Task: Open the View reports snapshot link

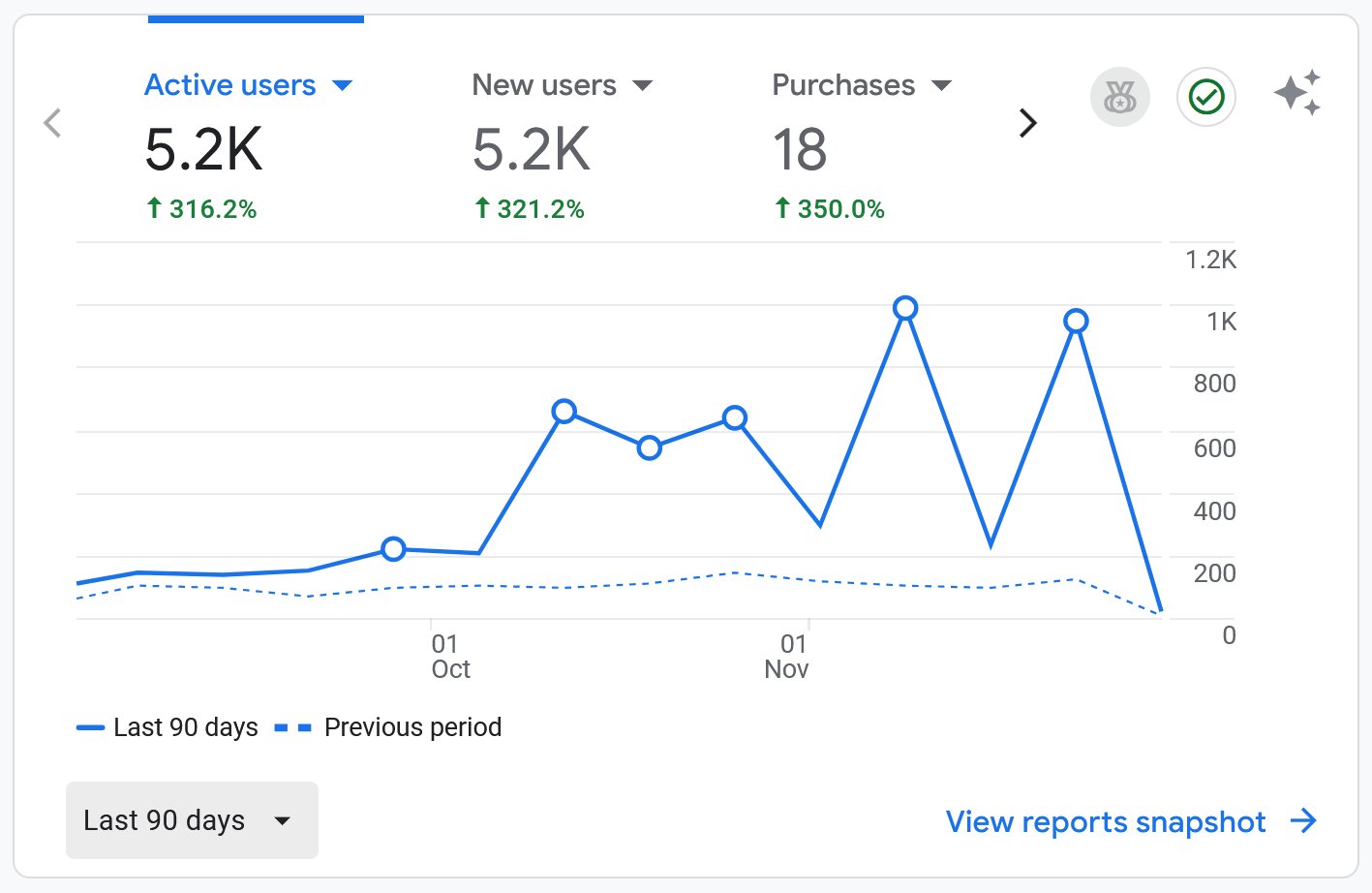Action: (x=1105, y=821)
